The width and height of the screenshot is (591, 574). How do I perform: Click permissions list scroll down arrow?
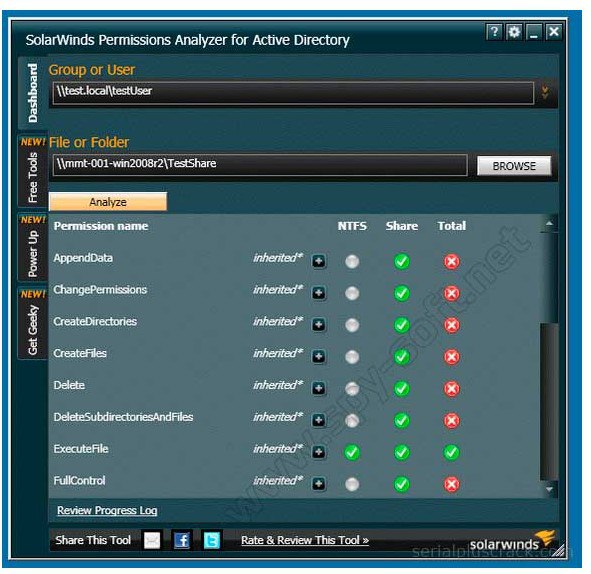click(x=550, y=489)
